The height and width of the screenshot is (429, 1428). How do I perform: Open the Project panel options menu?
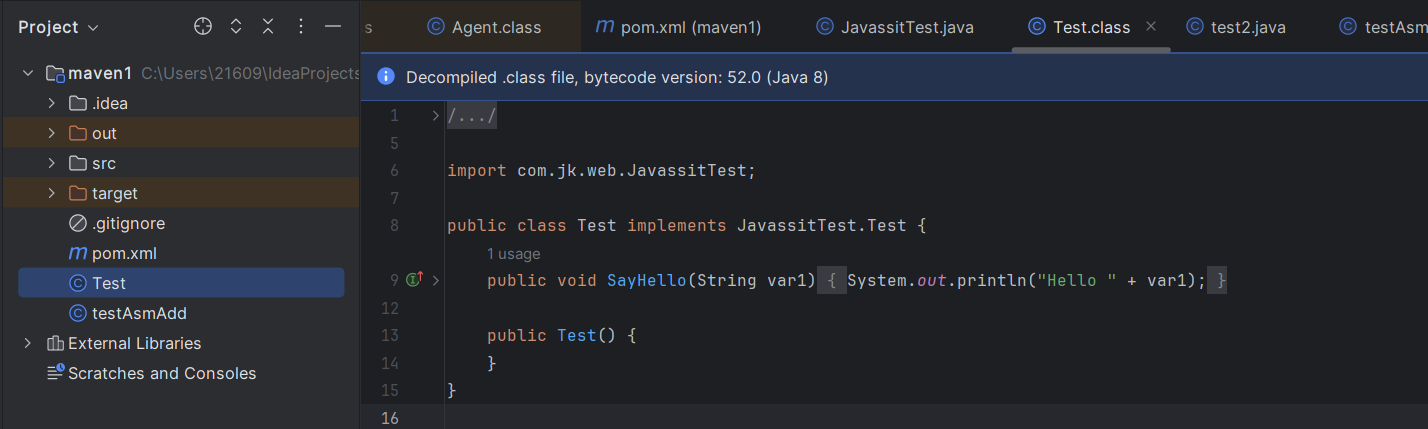(x=301, y=27)
